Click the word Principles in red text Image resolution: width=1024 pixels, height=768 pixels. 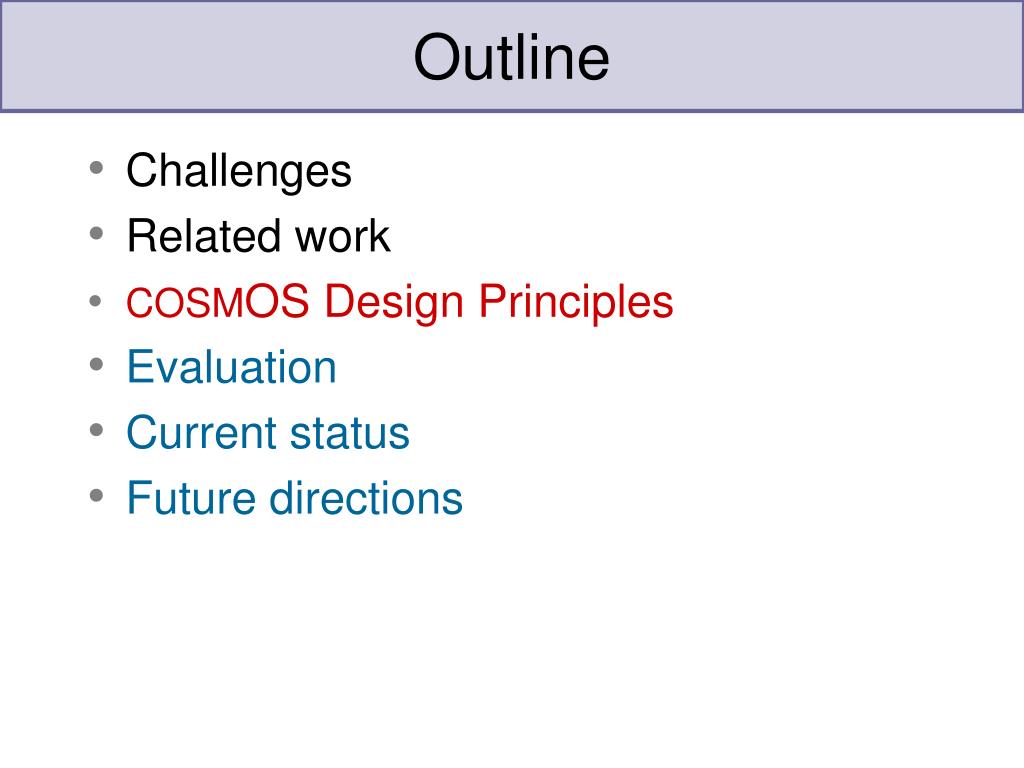[x=576, y=303]
